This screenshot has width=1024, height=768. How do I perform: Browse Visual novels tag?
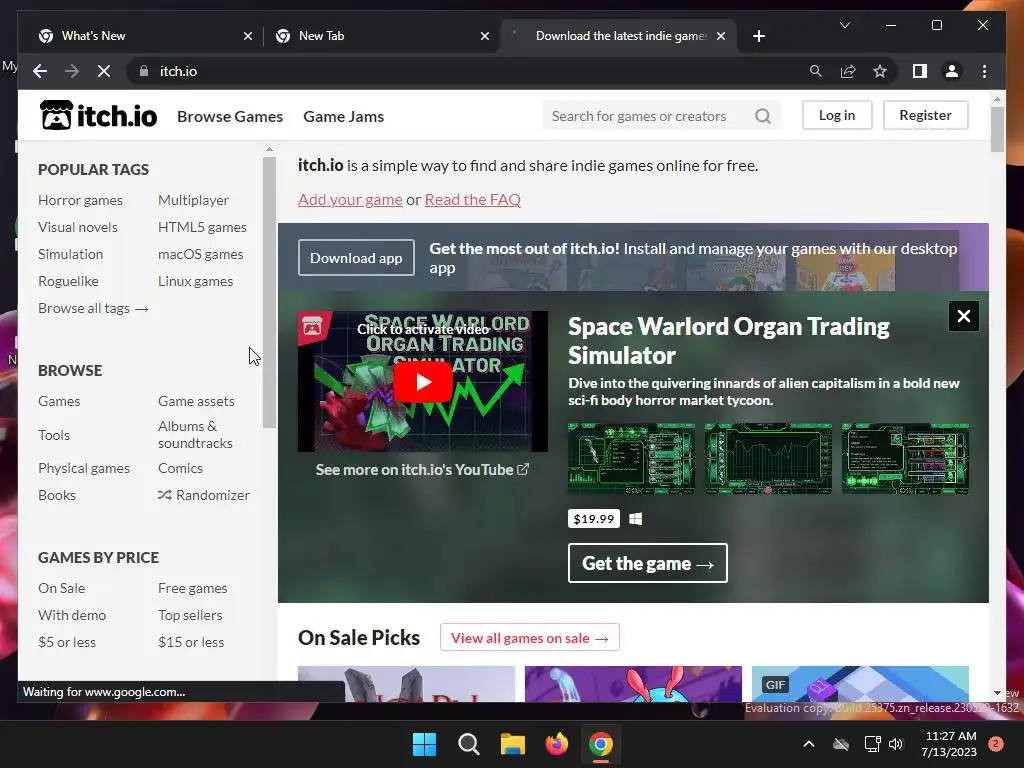[78, 227]
